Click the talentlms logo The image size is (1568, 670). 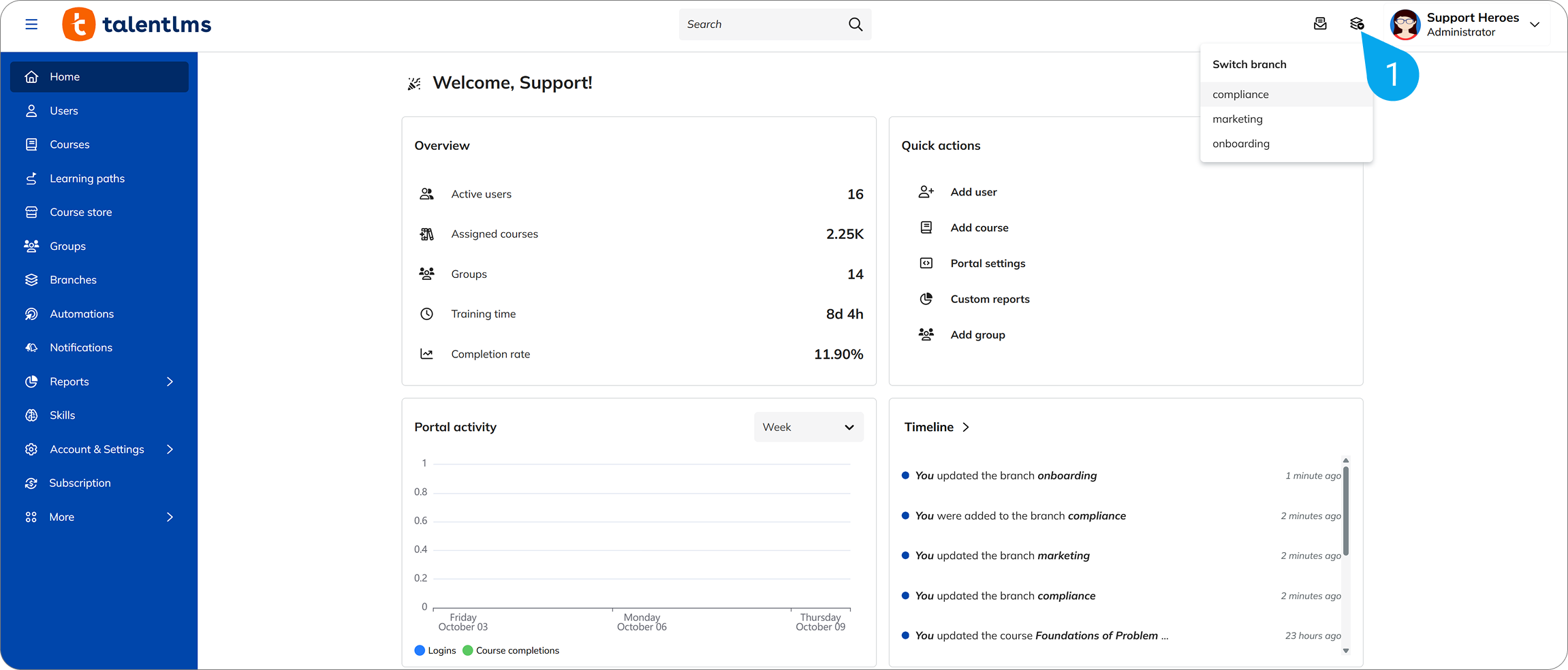tap(136, 24)
